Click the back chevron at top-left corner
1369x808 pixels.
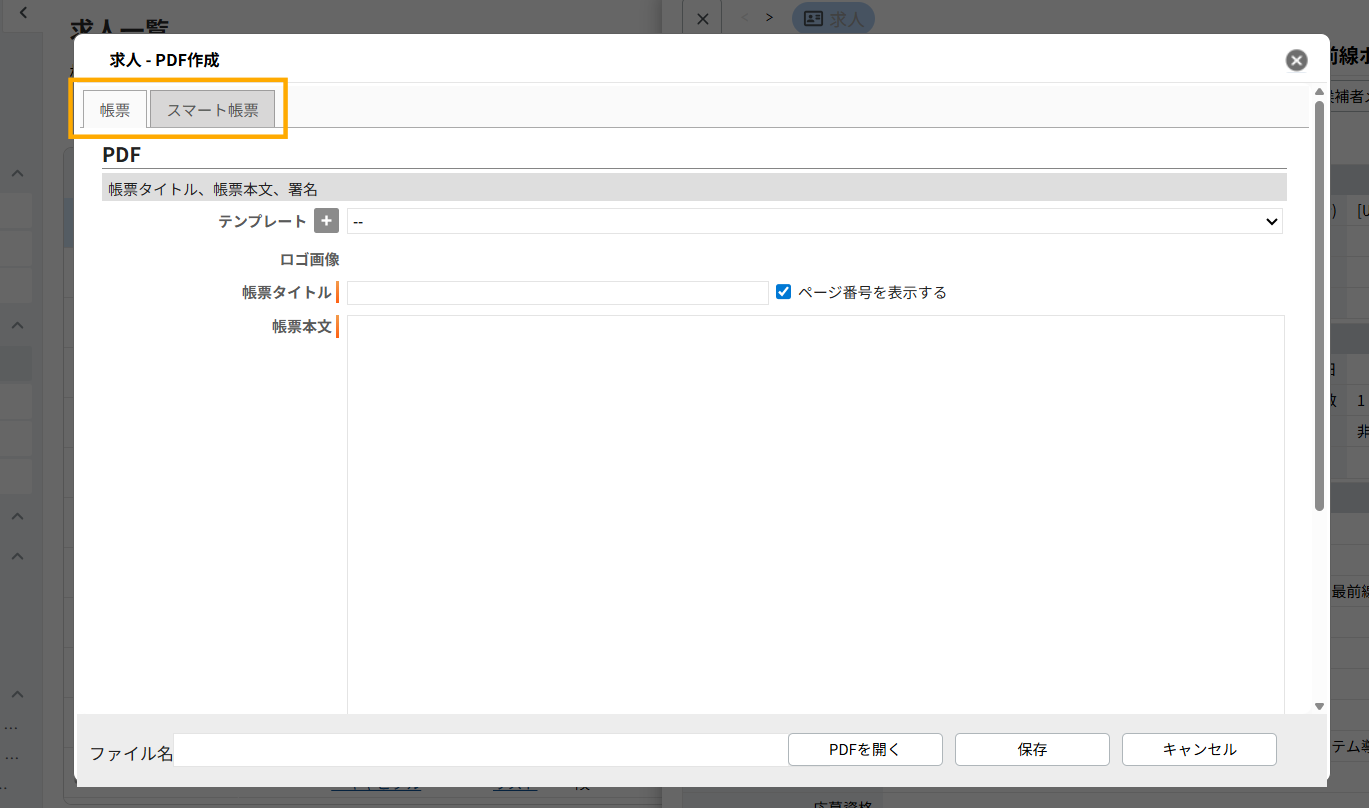tap(22, 14)
